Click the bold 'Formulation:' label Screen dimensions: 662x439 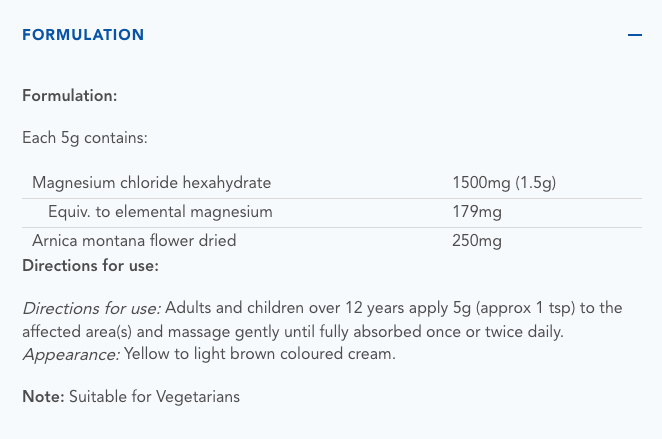click(70, 97)
